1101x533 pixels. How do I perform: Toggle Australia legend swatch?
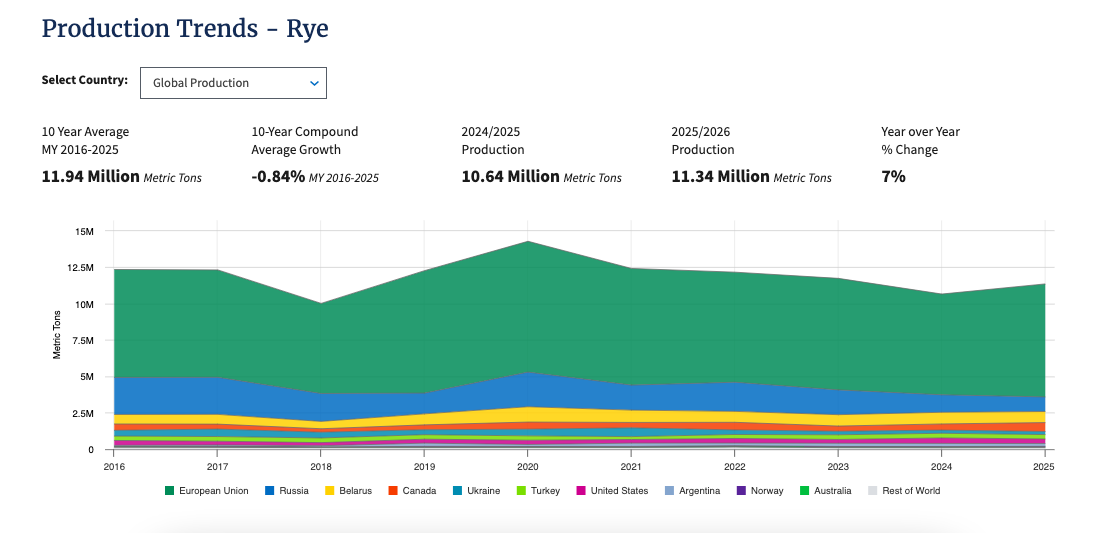pyautogui.click(x=804, y=491)
